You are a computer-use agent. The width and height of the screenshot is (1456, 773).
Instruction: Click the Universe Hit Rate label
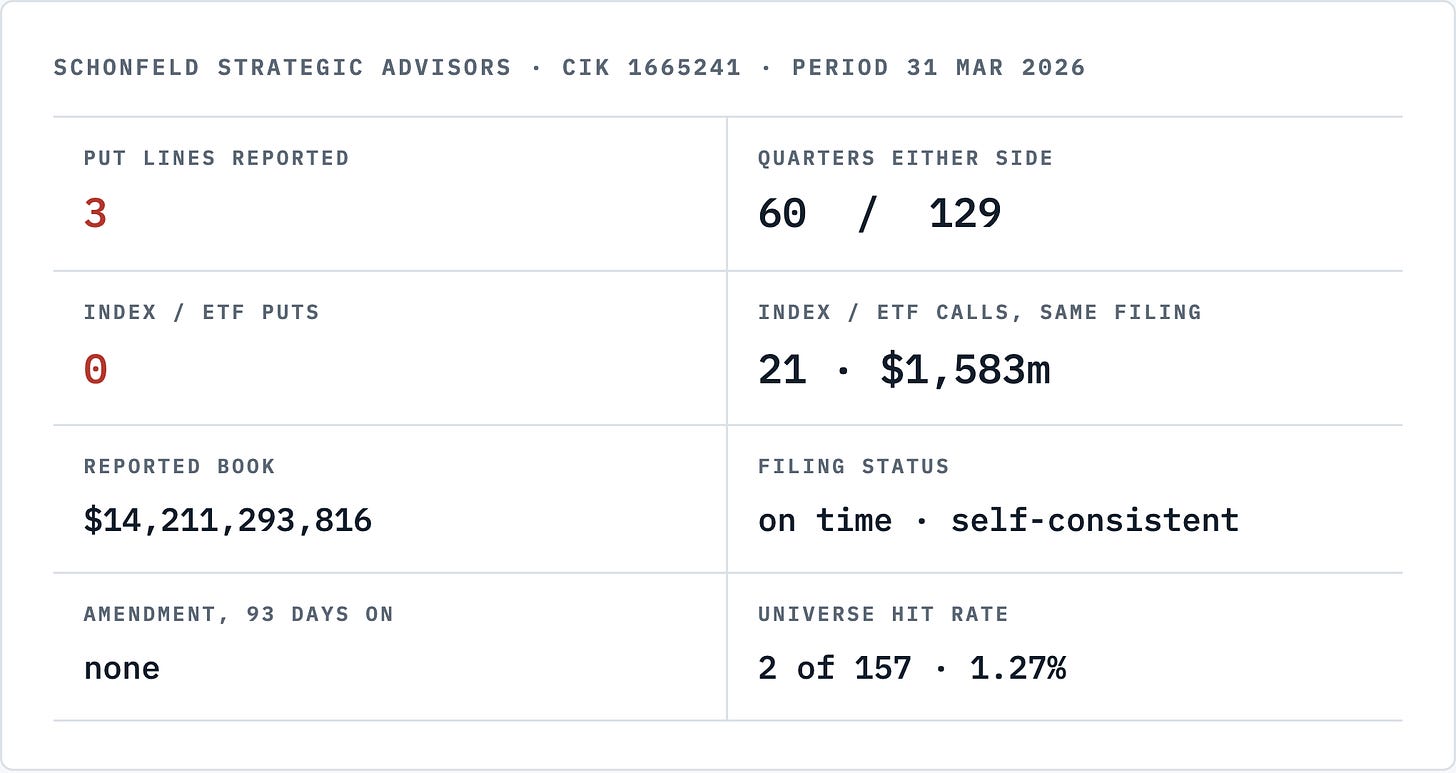pos(883,614)
